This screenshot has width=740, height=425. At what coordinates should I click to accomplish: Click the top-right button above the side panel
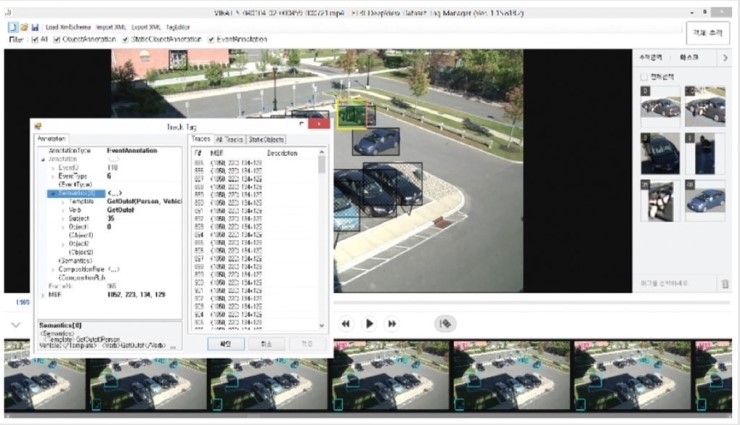point(707,33)
